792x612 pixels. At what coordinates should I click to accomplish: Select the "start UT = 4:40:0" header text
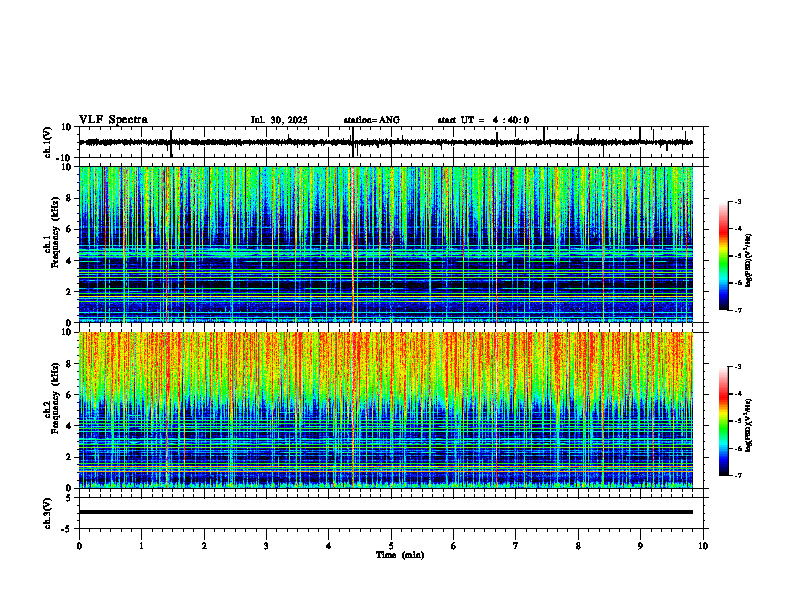[x=483, y=120]
